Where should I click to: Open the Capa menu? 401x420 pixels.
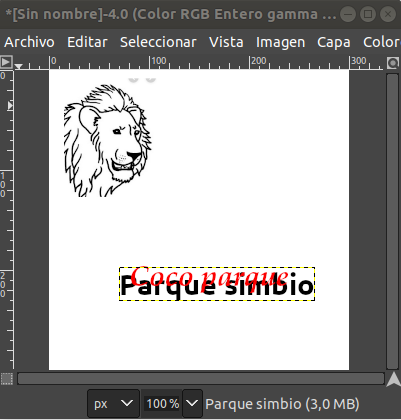(x=334, y=42)
